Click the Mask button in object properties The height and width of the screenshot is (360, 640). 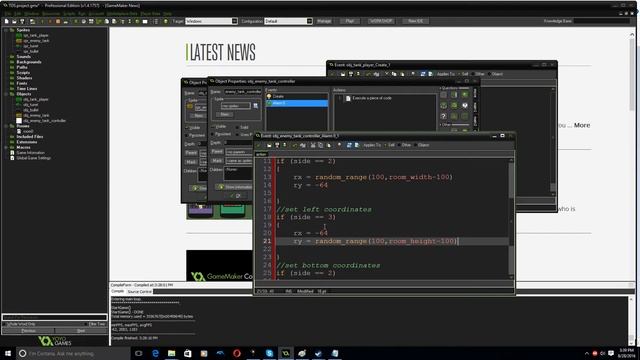click(217, 161)
